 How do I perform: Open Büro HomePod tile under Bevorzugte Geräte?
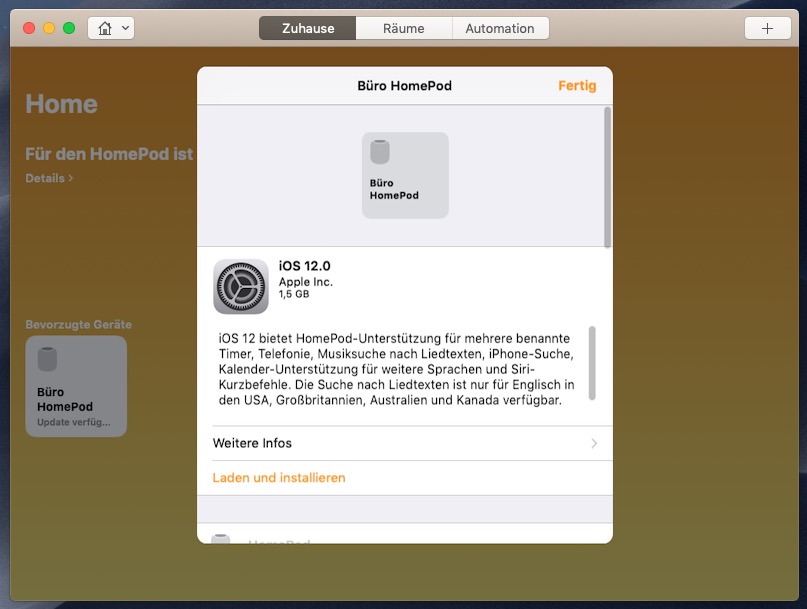pyautogui.click(x=76, y=386)
